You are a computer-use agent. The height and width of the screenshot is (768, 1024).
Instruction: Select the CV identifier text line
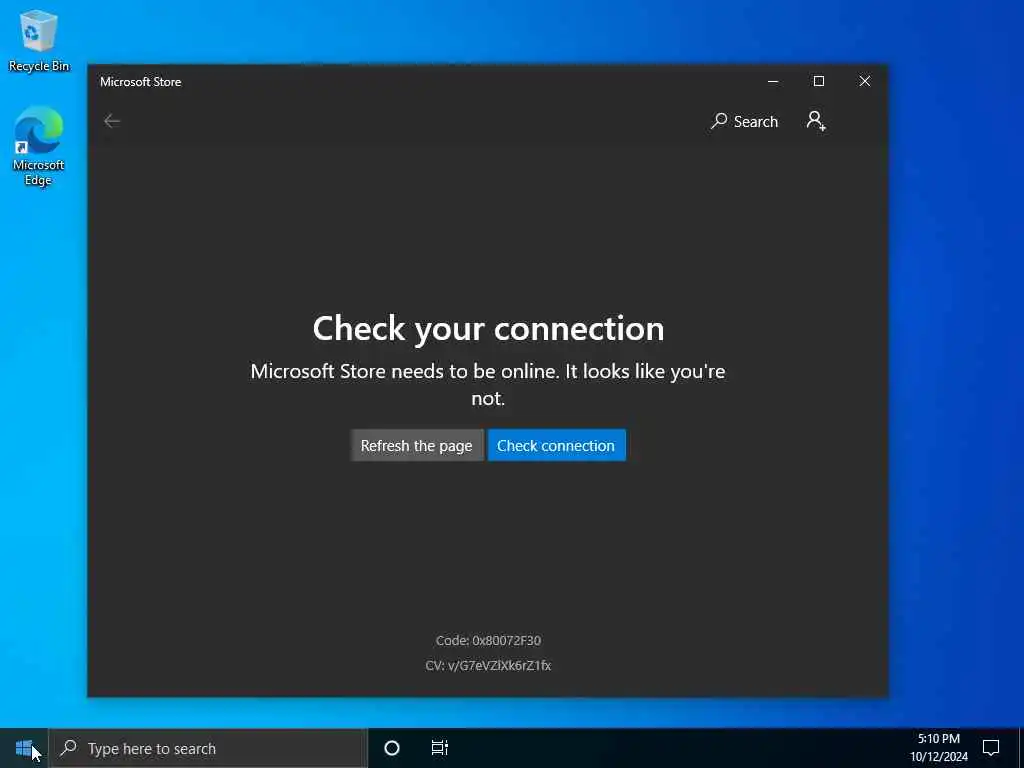click(x=488, y=665)
